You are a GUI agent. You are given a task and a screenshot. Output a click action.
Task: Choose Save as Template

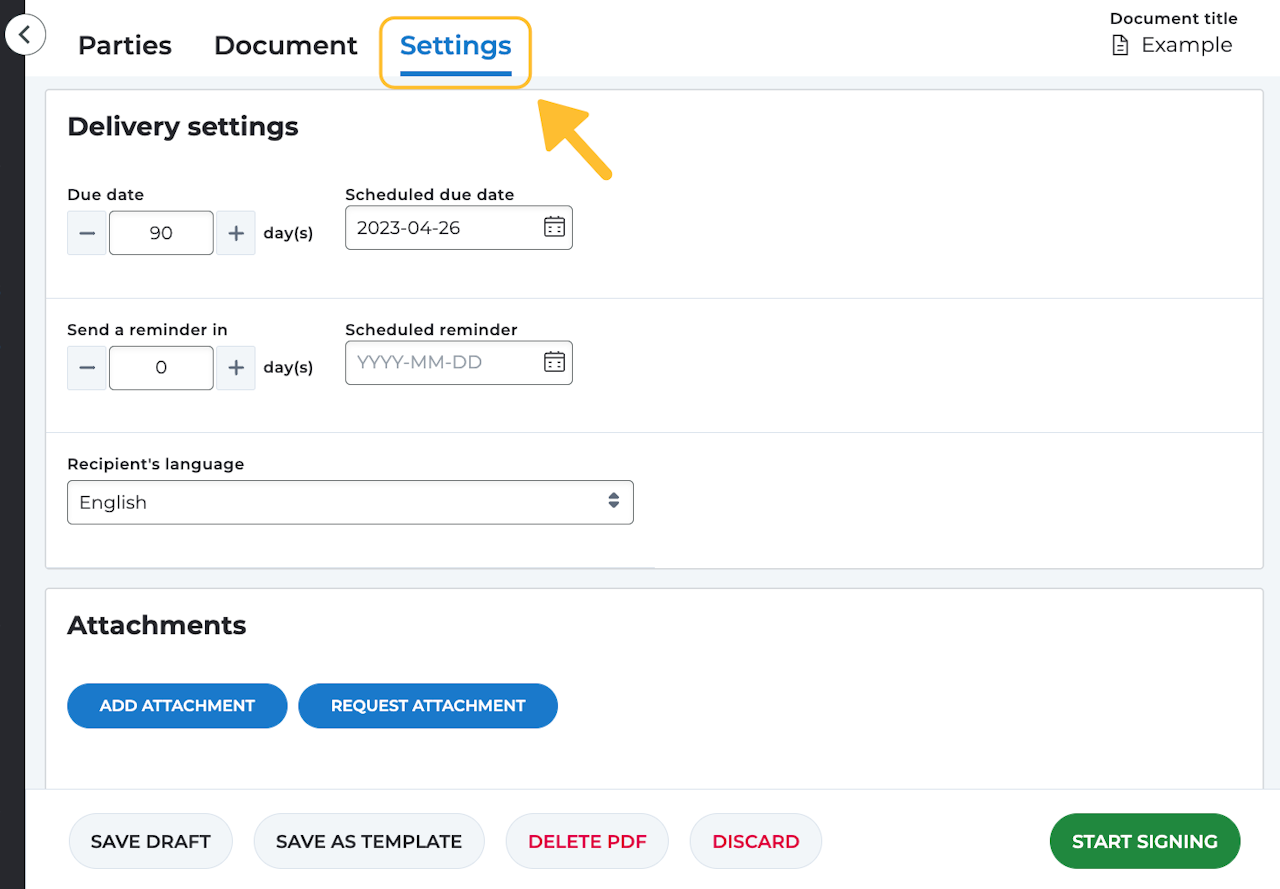pyautogui.click(x=369, y=841)
